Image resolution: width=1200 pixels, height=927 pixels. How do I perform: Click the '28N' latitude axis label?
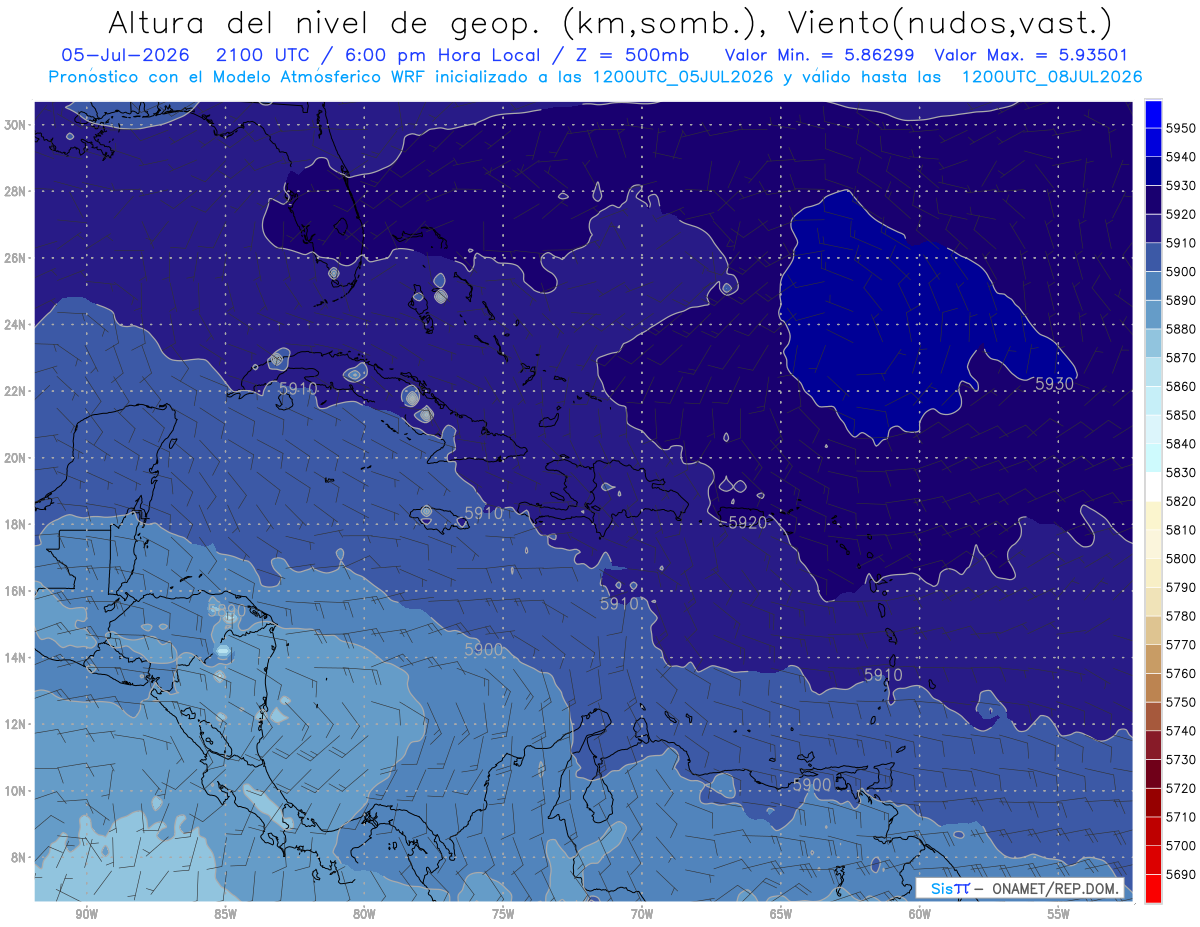15,191
